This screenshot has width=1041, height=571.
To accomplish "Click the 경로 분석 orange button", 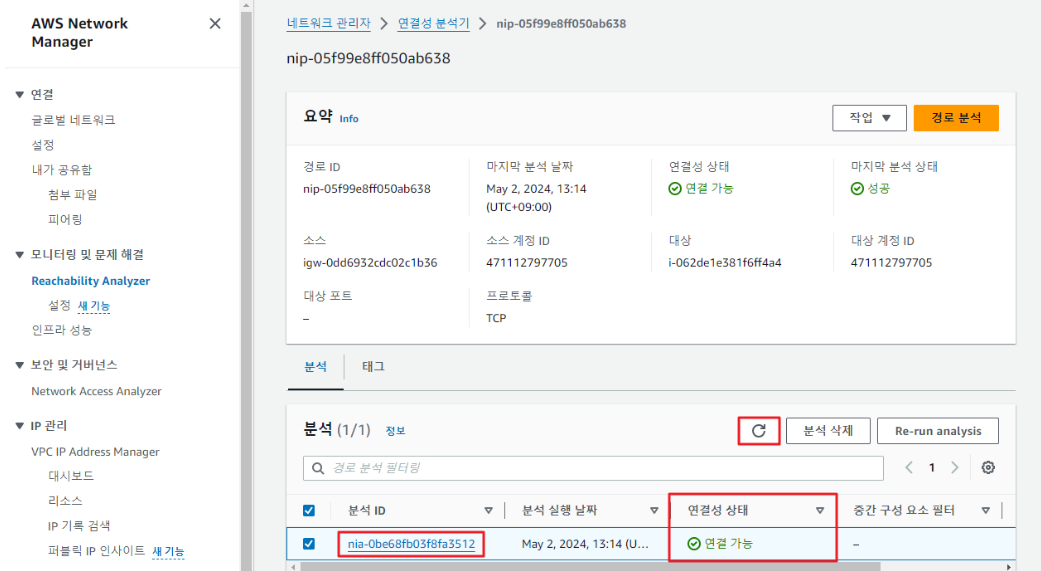I will 956,118.
